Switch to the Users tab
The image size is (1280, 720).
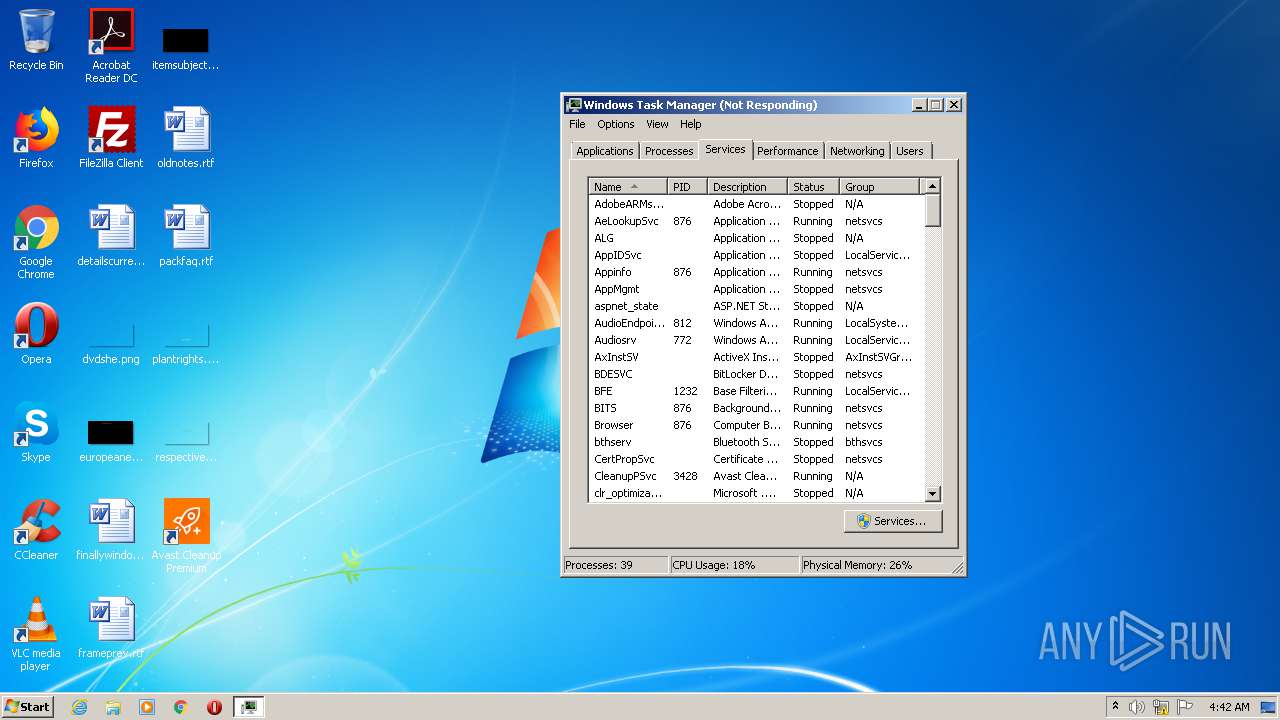[910, 151]
